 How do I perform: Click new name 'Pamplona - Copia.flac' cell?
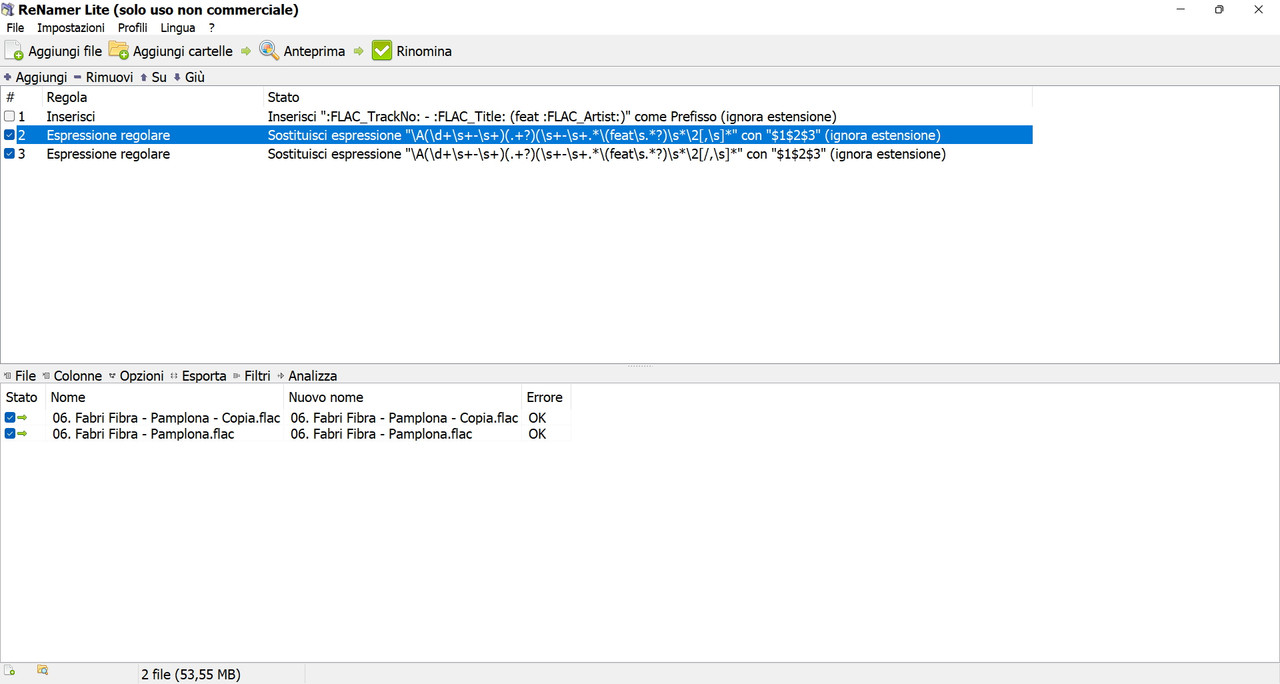coord(404,418)
